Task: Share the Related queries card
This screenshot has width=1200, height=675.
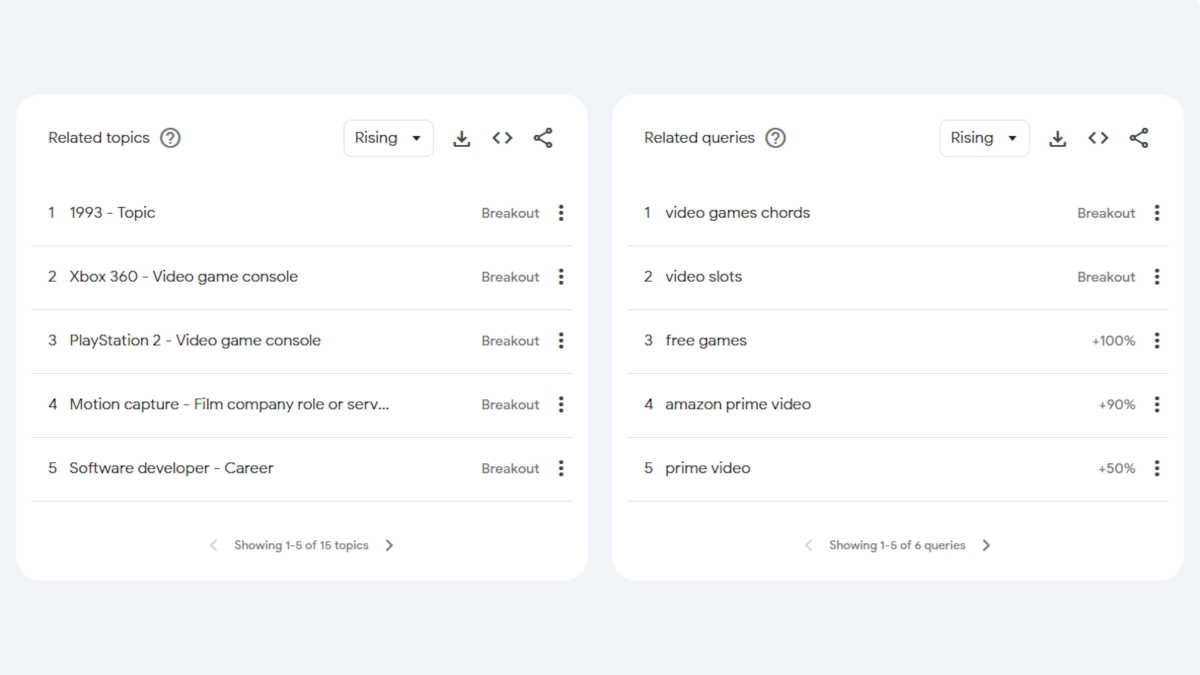Action: point(1139,138)
